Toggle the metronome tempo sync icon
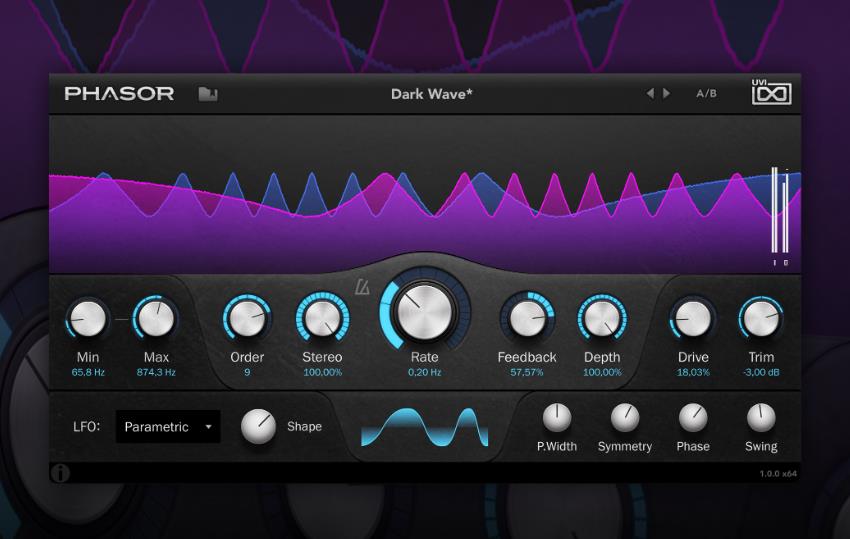This screenshot has height=539, width=850. (x=362, y=287)
